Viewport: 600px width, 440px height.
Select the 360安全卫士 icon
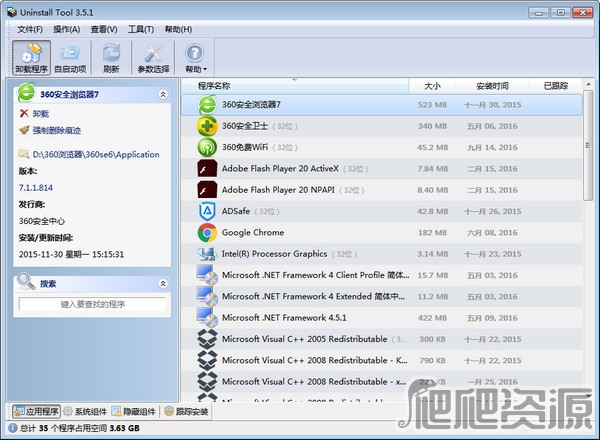[207, 126]
